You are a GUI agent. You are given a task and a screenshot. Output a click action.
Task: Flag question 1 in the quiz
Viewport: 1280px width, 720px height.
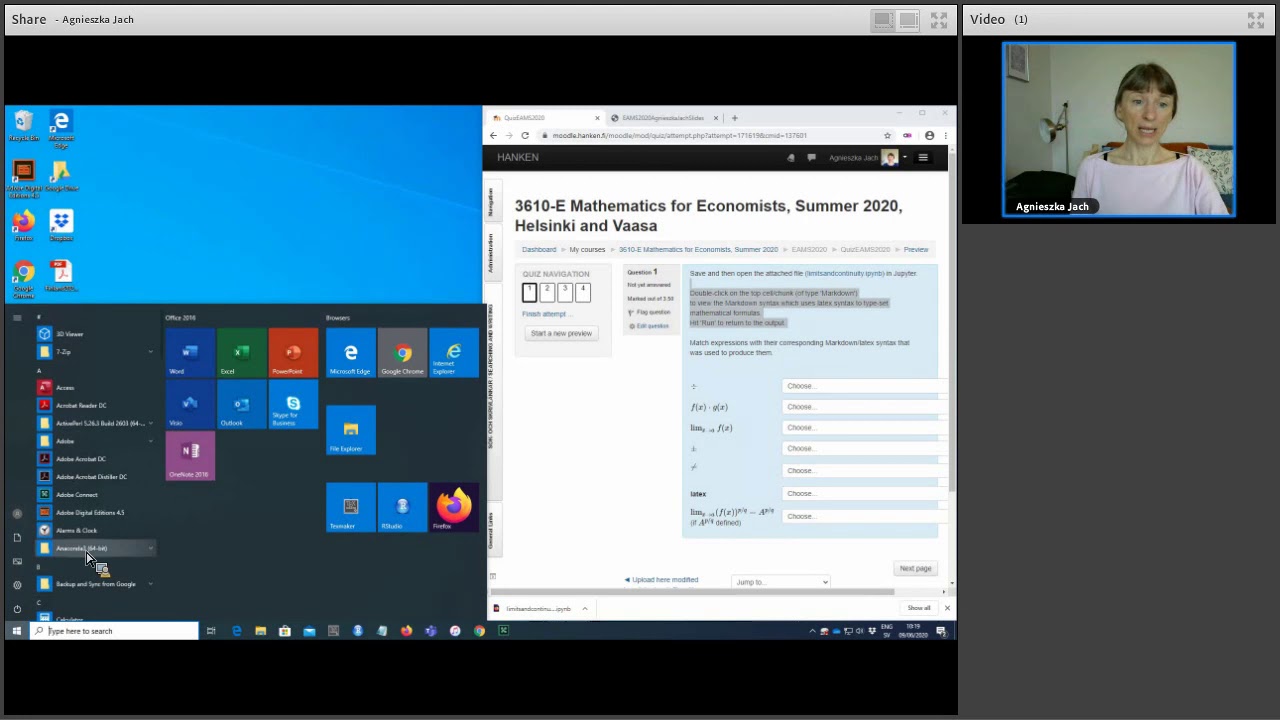(x=649, y=312)
